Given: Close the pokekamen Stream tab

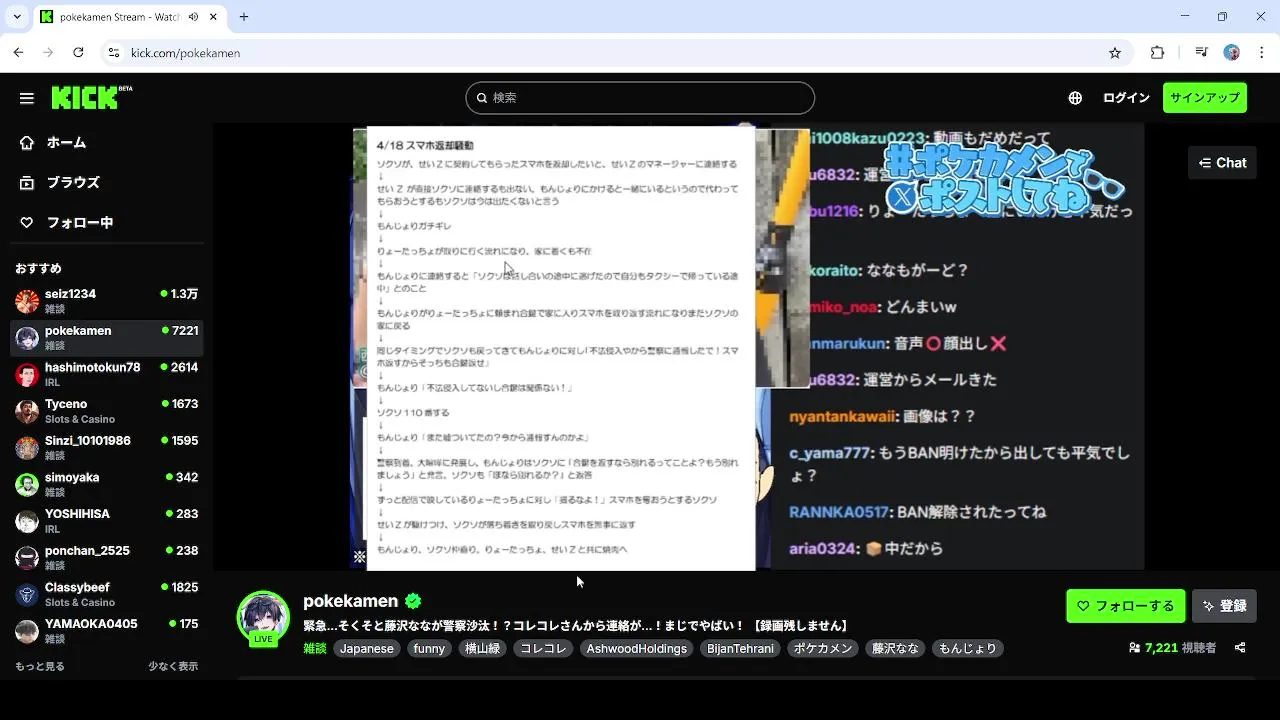Looking at the screenshot, I should pyautogui.click(x=213, y=17).
